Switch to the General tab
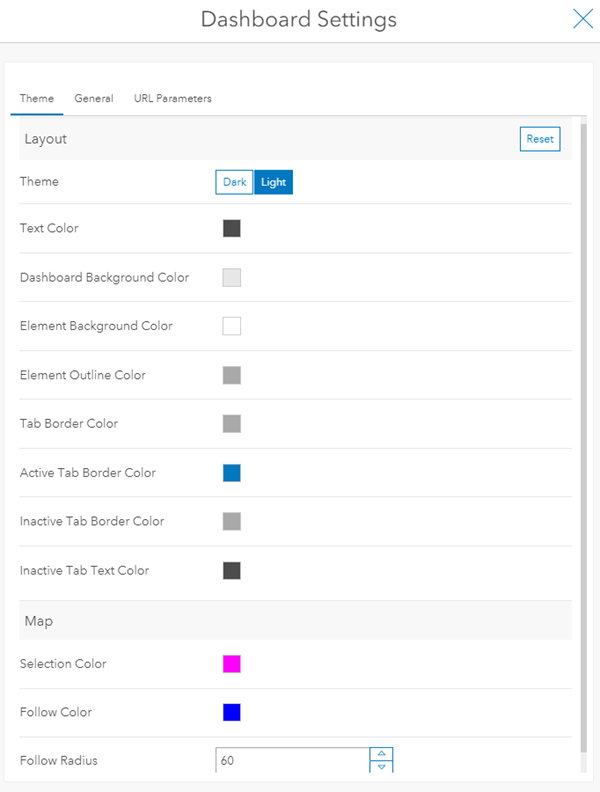Screen dimensions: 600x792 point(94,99)
